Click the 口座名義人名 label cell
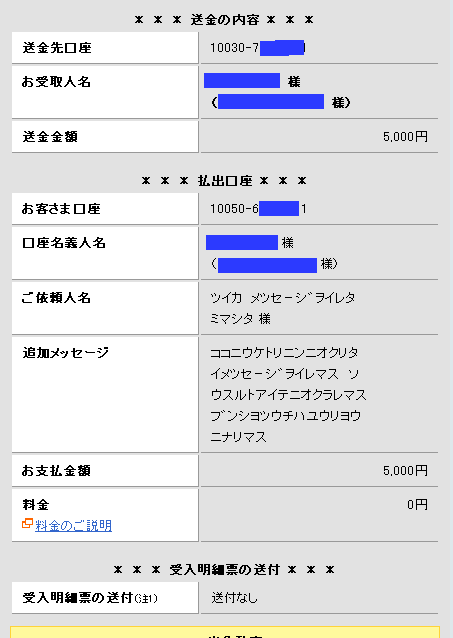453x638 pixels. click(105, 253)
